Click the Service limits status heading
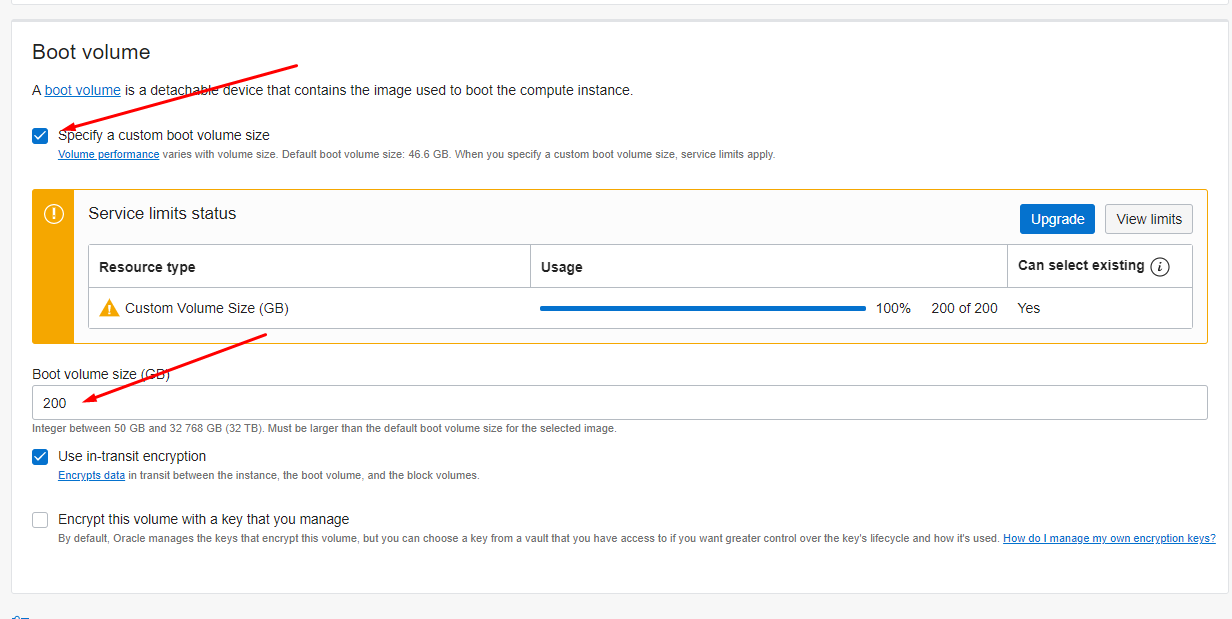 point(162,213)
